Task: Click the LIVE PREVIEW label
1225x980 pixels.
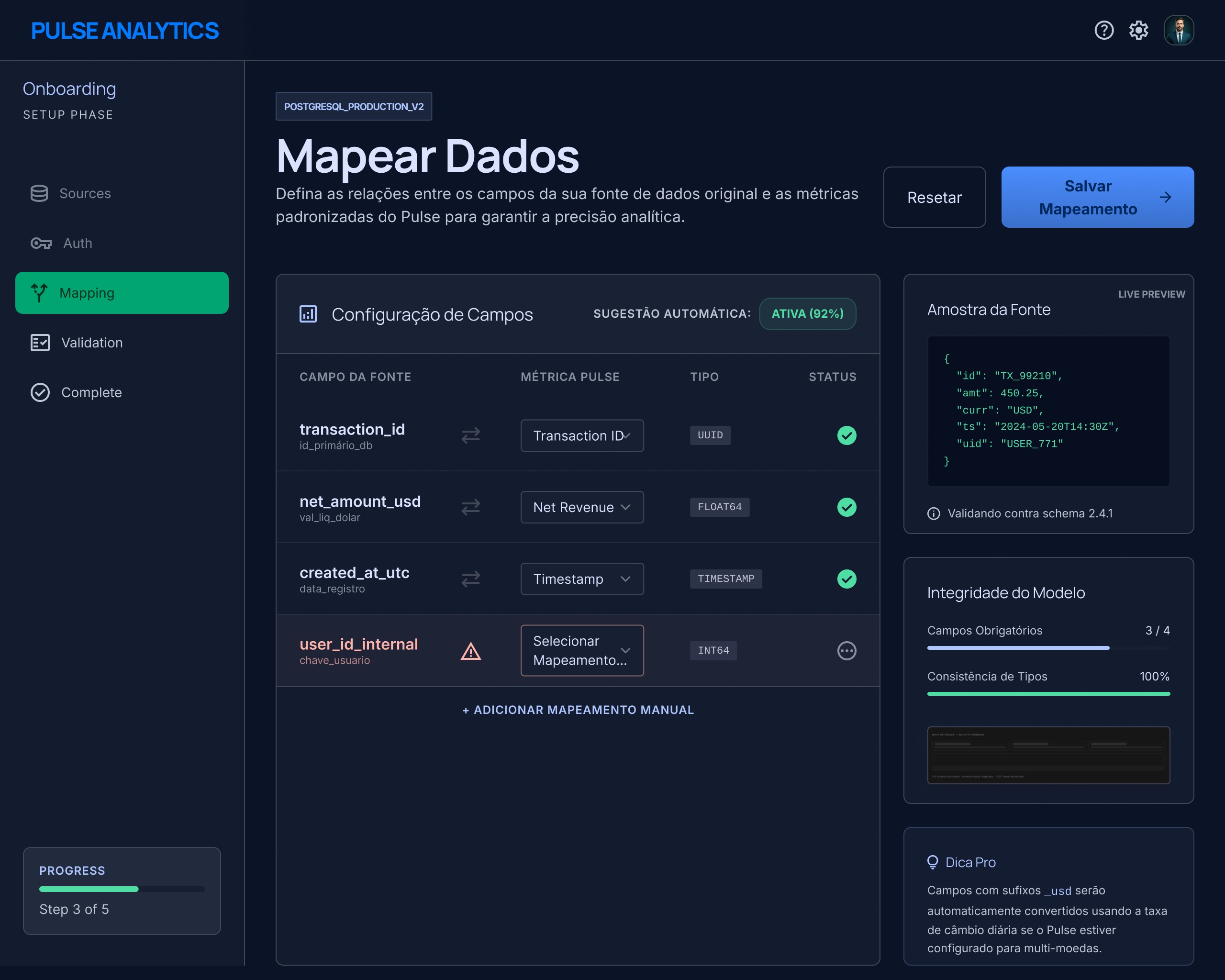Action: click(x=1151, y=294)
